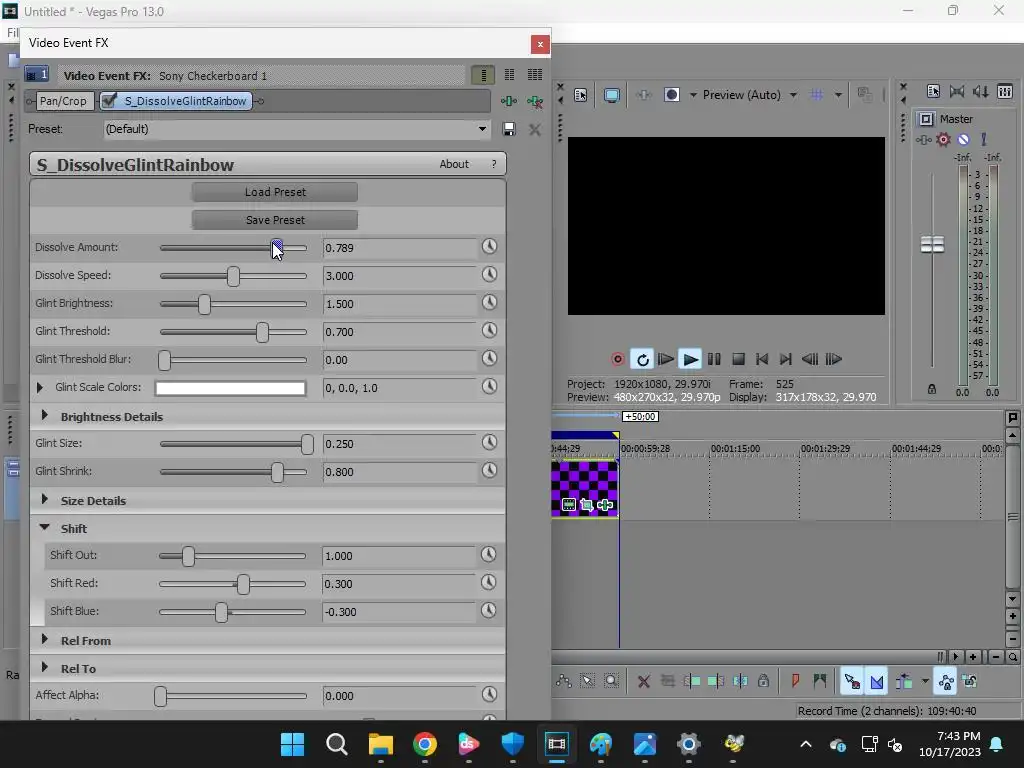Open plug-in chain button in FX window
This screenshot has width=1024, height=768.
click(x=509, y=101)
